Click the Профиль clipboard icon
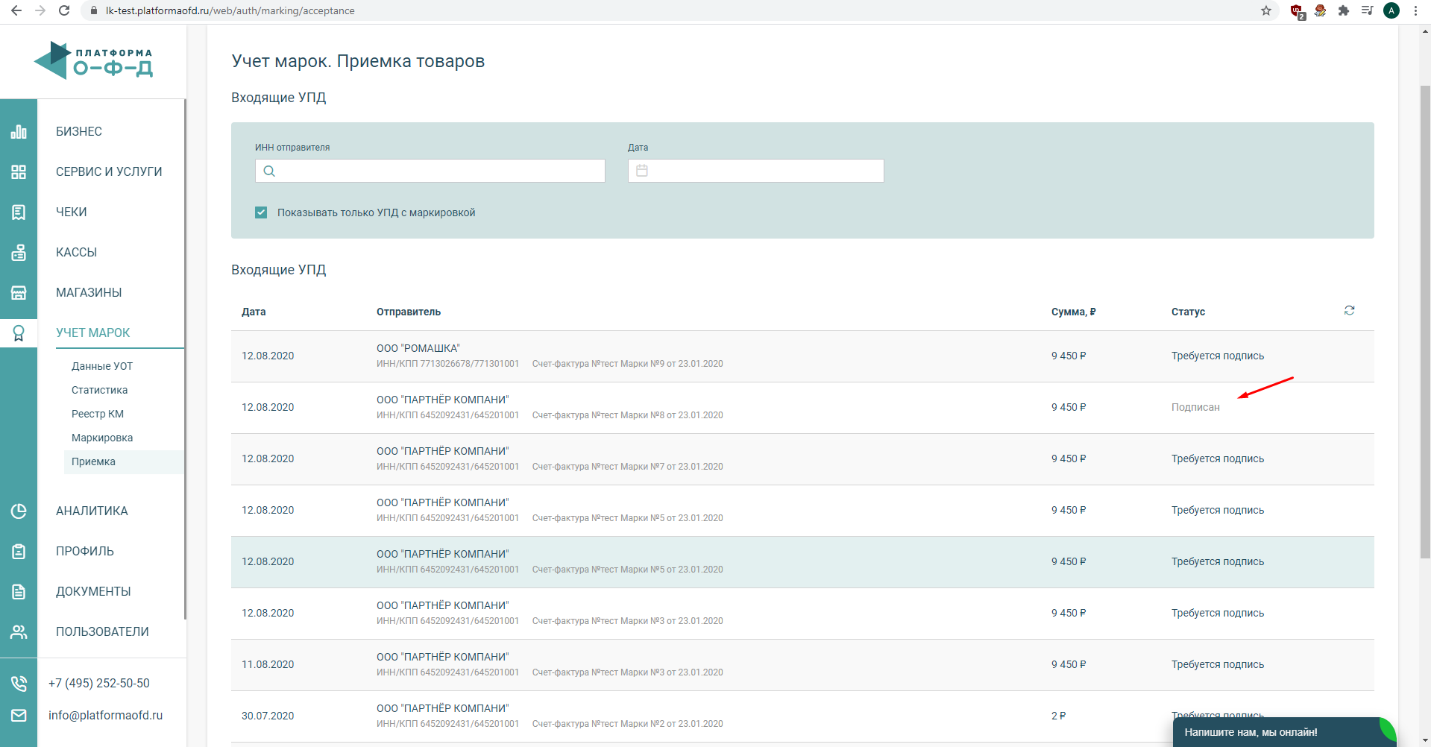The width and height of the screenshot is (1431, 747). click(18, 551)
